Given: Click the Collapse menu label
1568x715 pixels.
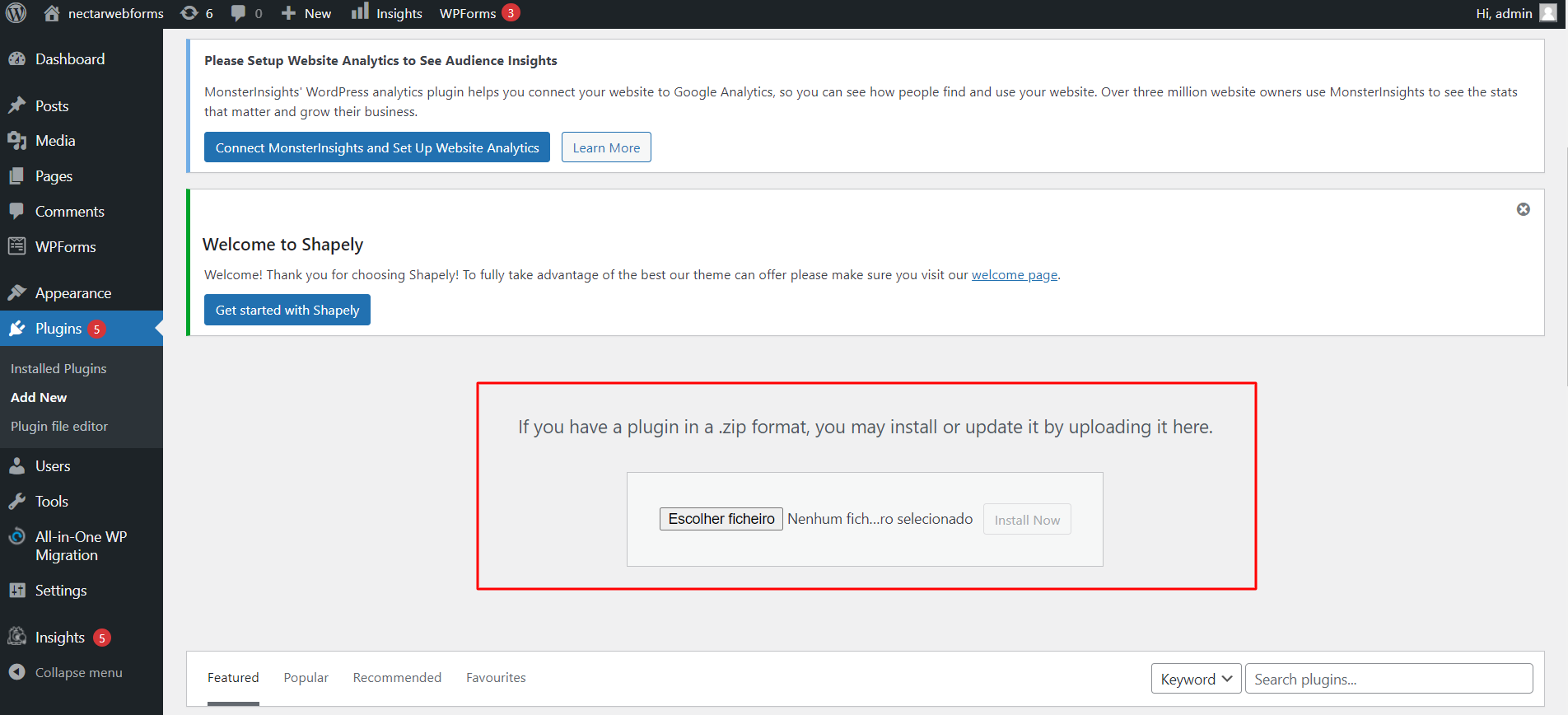Looking at the screenshot, I should coord(79,673).
